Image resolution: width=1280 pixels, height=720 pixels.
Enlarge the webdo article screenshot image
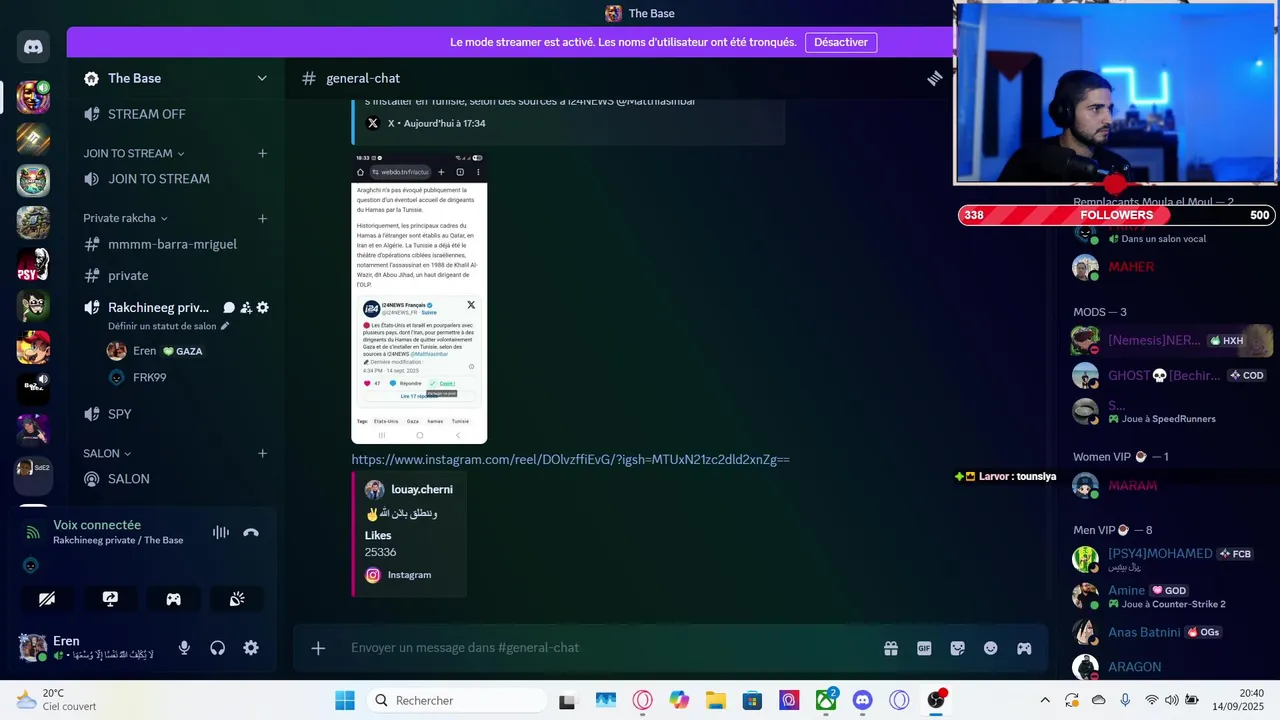click(419, 298)
